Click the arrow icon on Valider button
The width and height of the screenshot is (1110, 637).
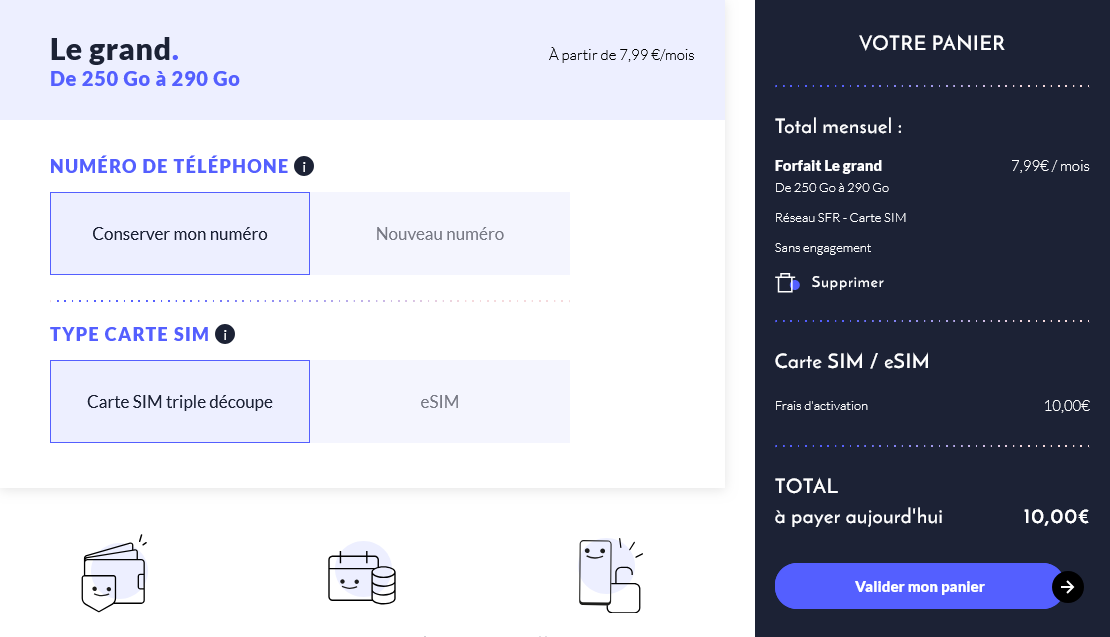[1067, 587]
